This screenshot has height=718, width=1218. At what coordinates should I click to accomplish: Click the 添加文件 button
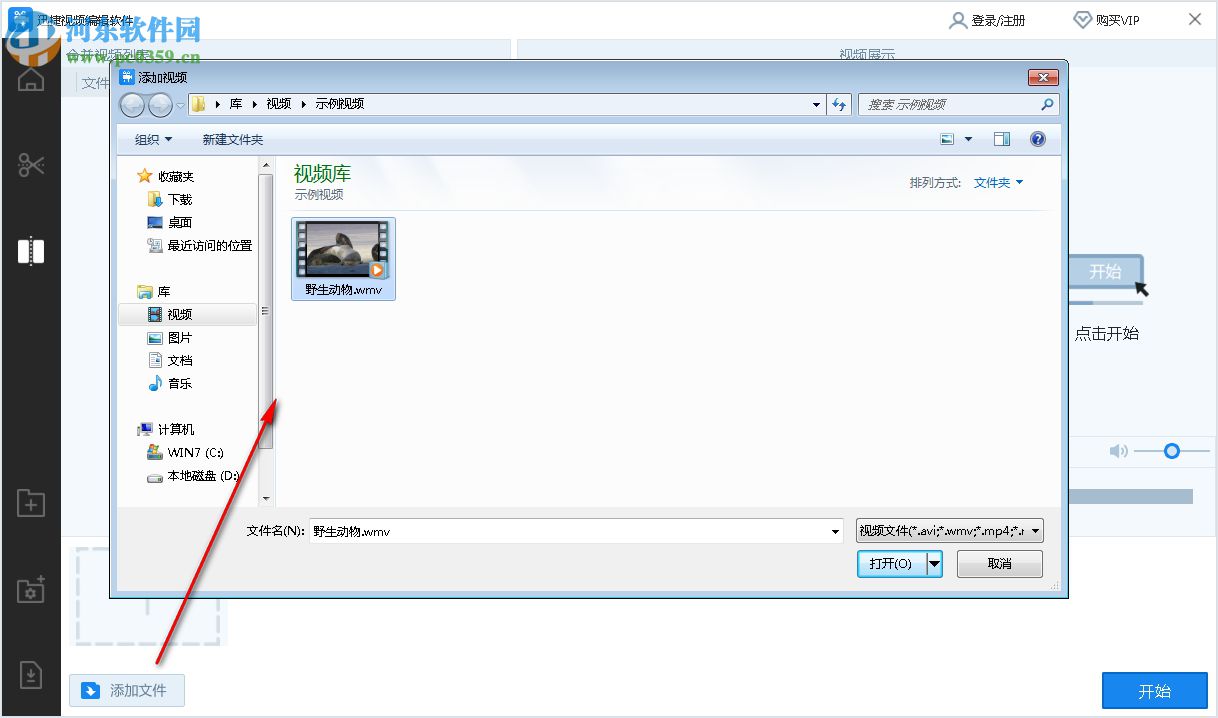point(127,690)
